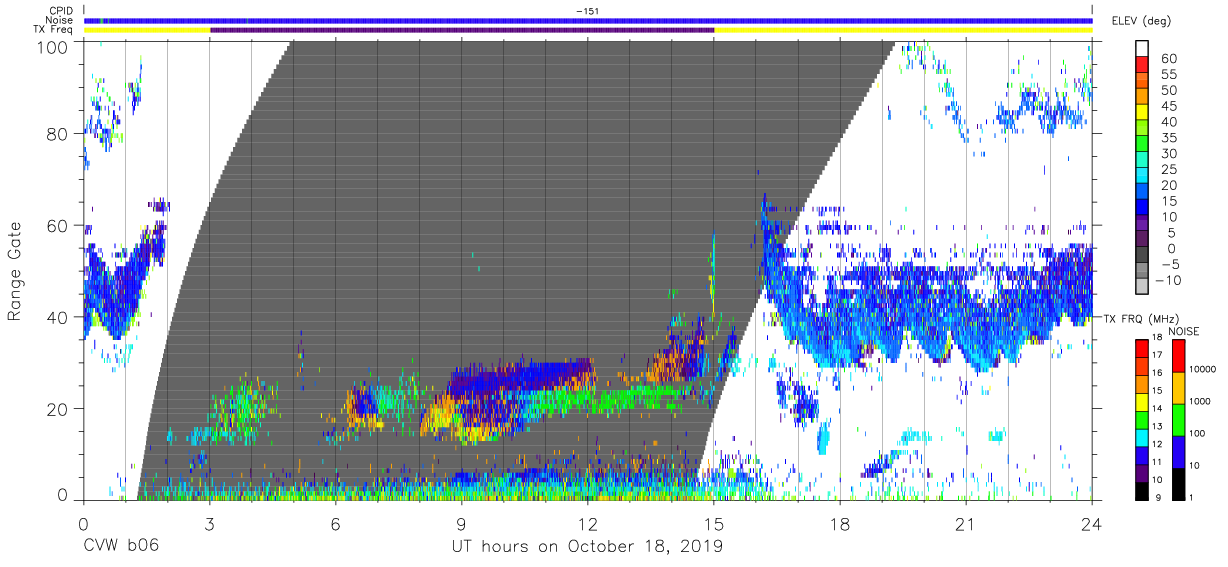Click the '3' tick on the UT hours axis
1228x567 pixels.
click(210, 524)
